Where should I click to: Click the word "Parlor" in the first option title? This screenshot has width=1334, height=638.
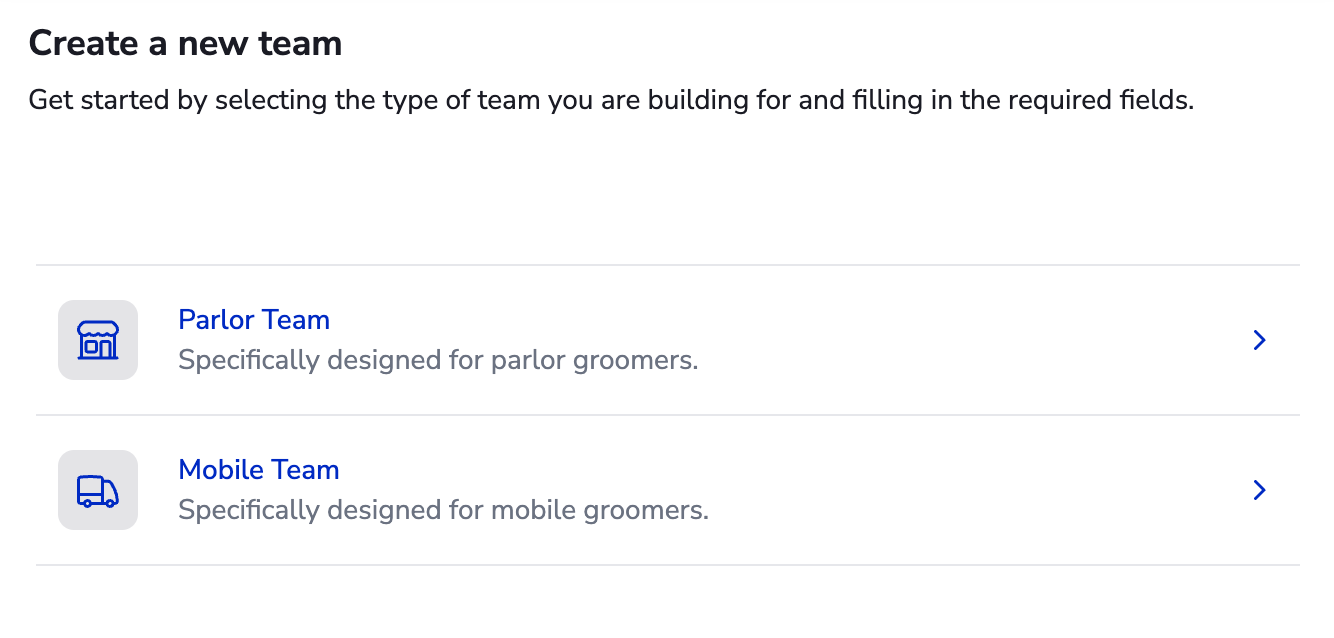215,320
